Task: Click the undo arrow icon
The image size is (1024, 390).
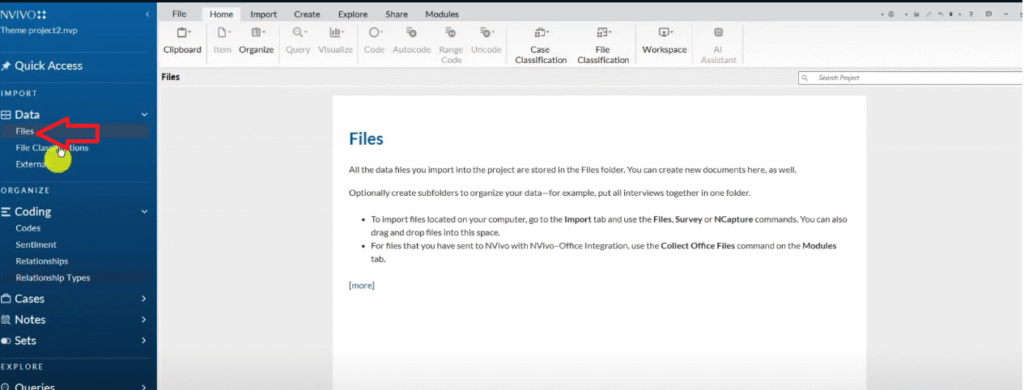Action: (x=940, y=14)
